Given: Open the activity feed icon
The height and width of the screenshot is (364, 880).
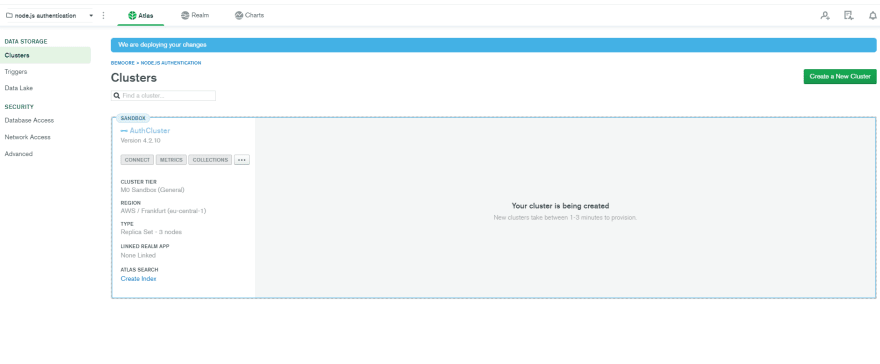Looking at the screenshot, I should tap(849, 16).
